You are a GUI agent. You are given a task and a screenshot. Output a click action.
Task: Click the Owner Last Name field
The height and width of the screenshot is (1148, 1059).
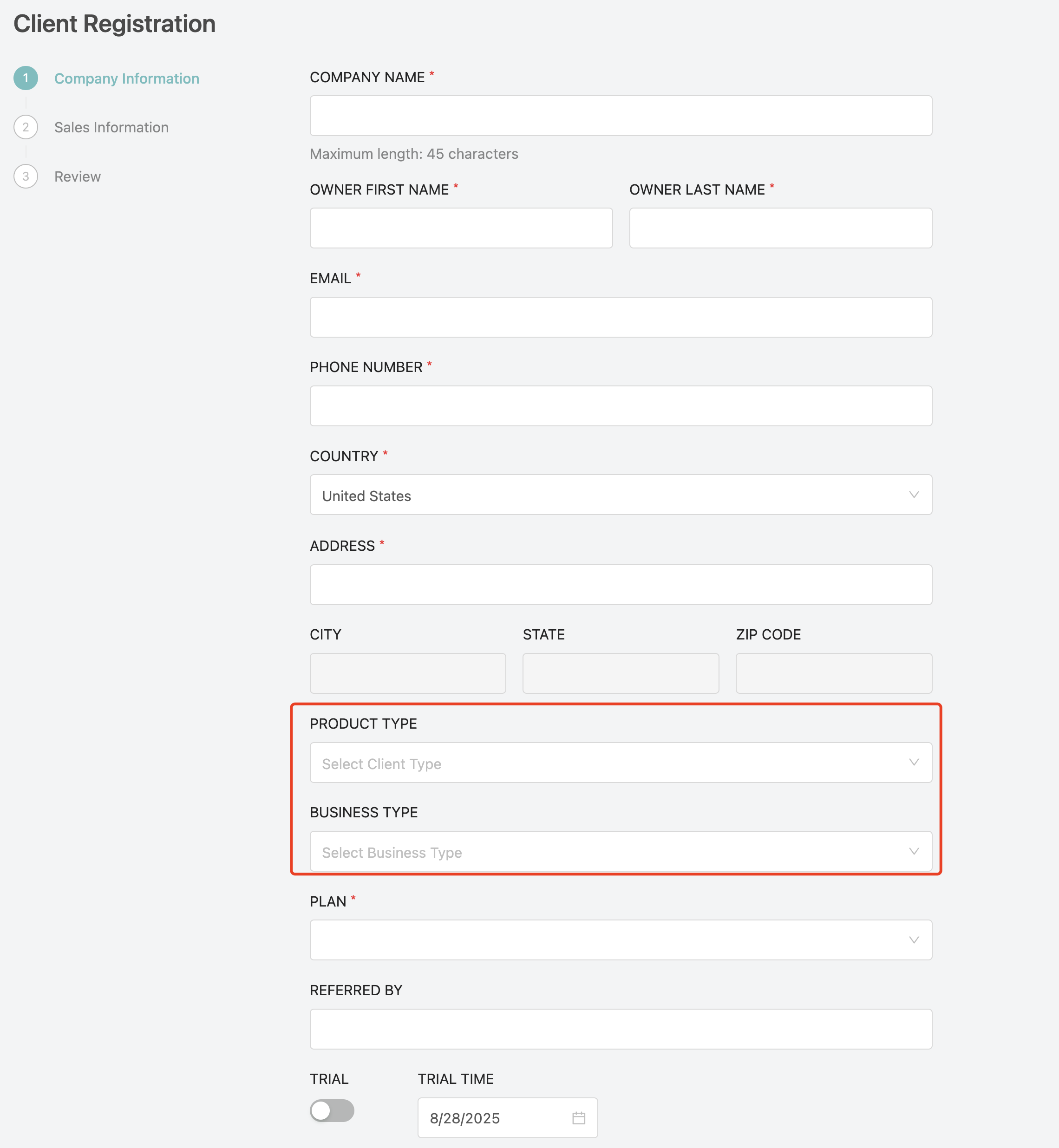tap(780, 228)
